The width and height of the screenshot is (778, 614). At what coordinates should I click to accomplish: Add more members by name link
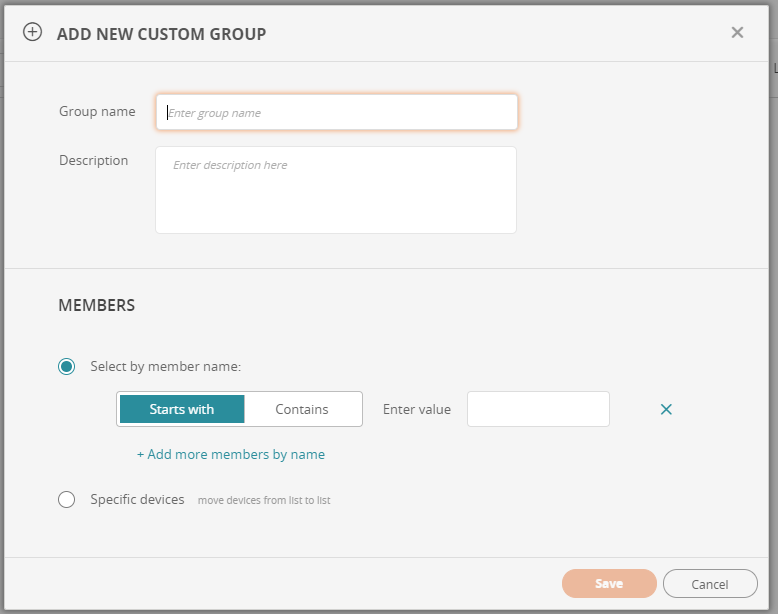231,454
